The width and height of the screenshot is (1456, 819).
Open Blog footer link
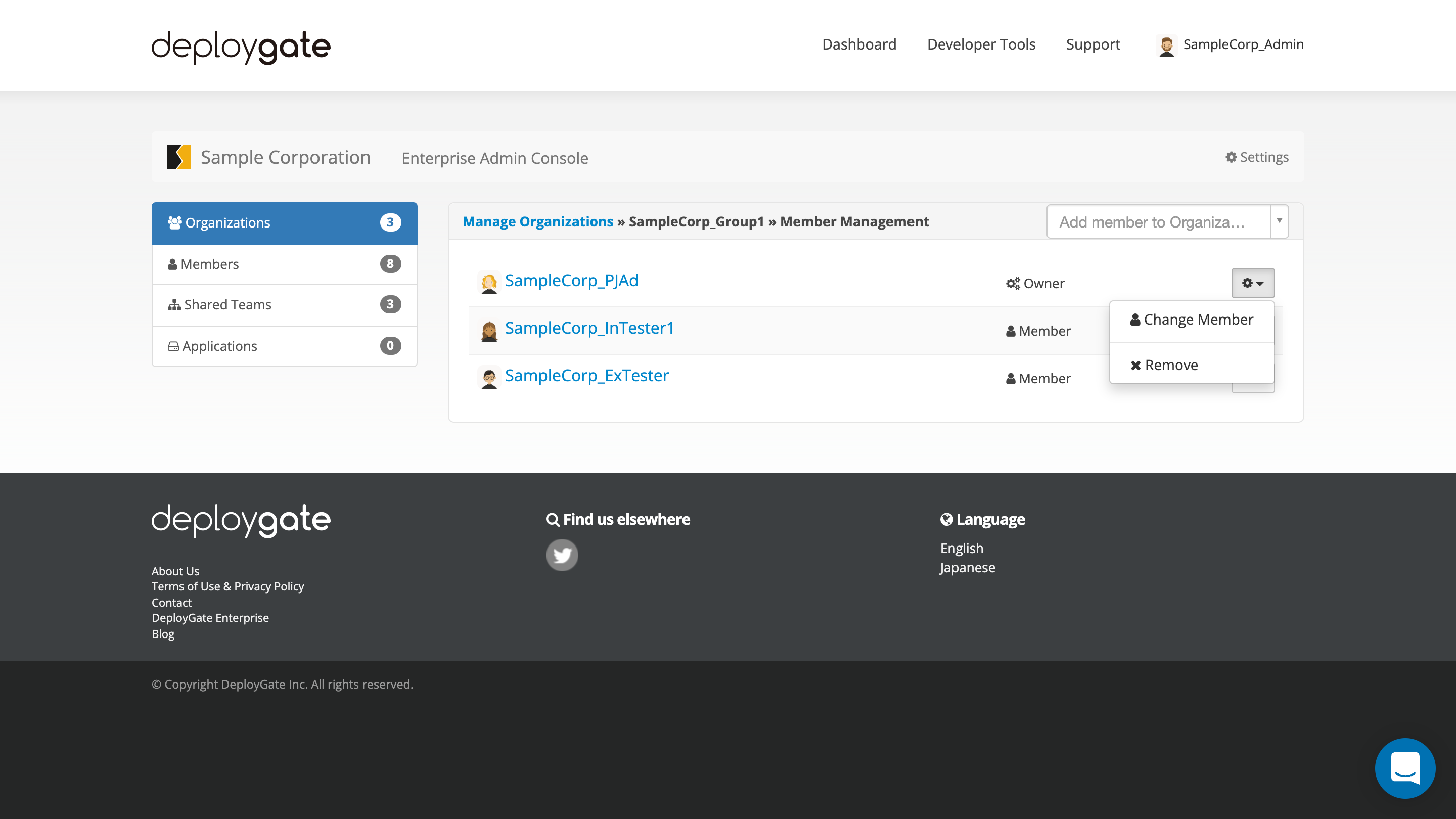(x=163, y=633)
